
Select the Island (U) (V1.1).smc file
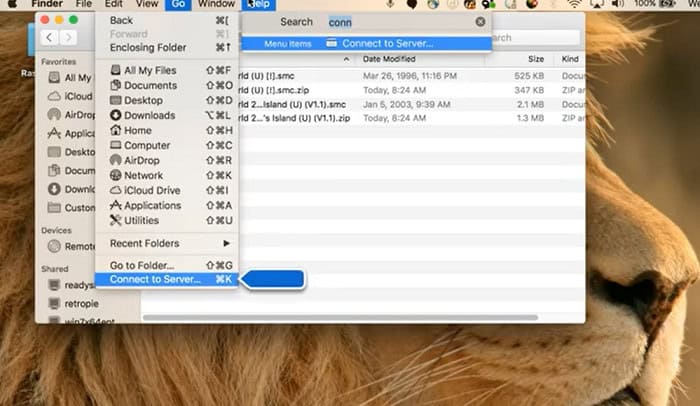pyautogui.click(x=411, y=104)
